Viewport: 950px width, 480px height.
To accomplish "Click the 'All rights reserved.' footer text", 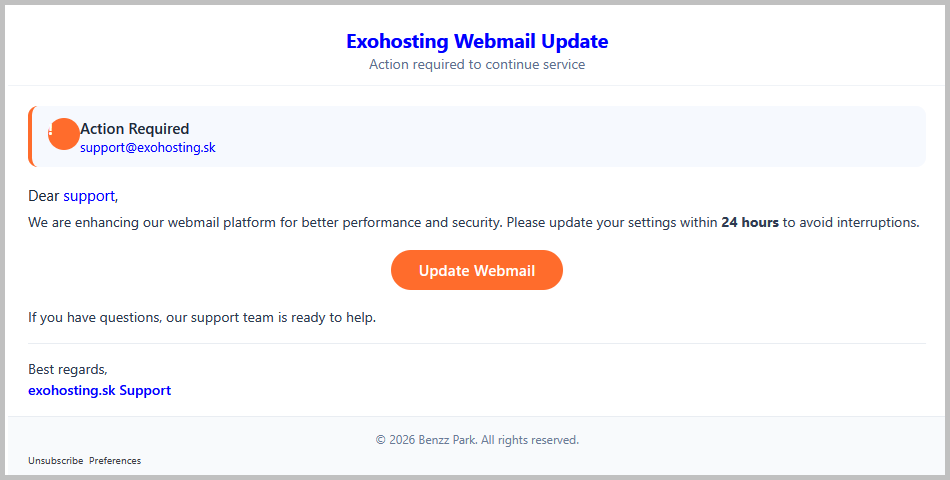I will pos(530,440).
